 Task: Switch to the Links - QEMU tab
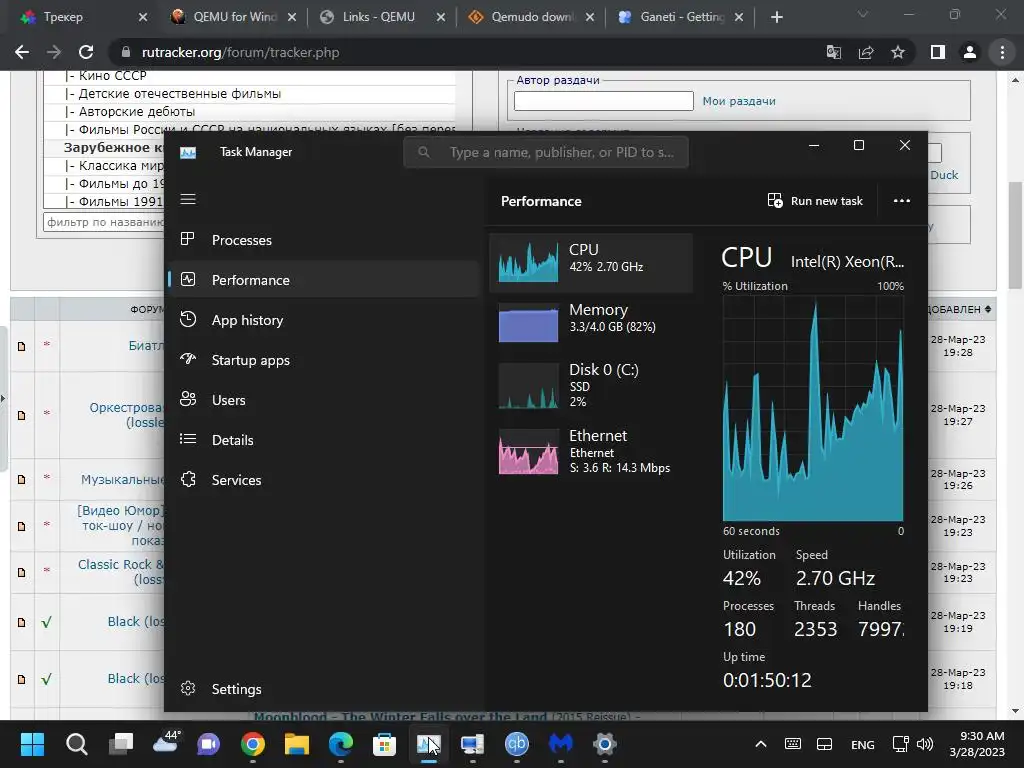click(381, 17)
